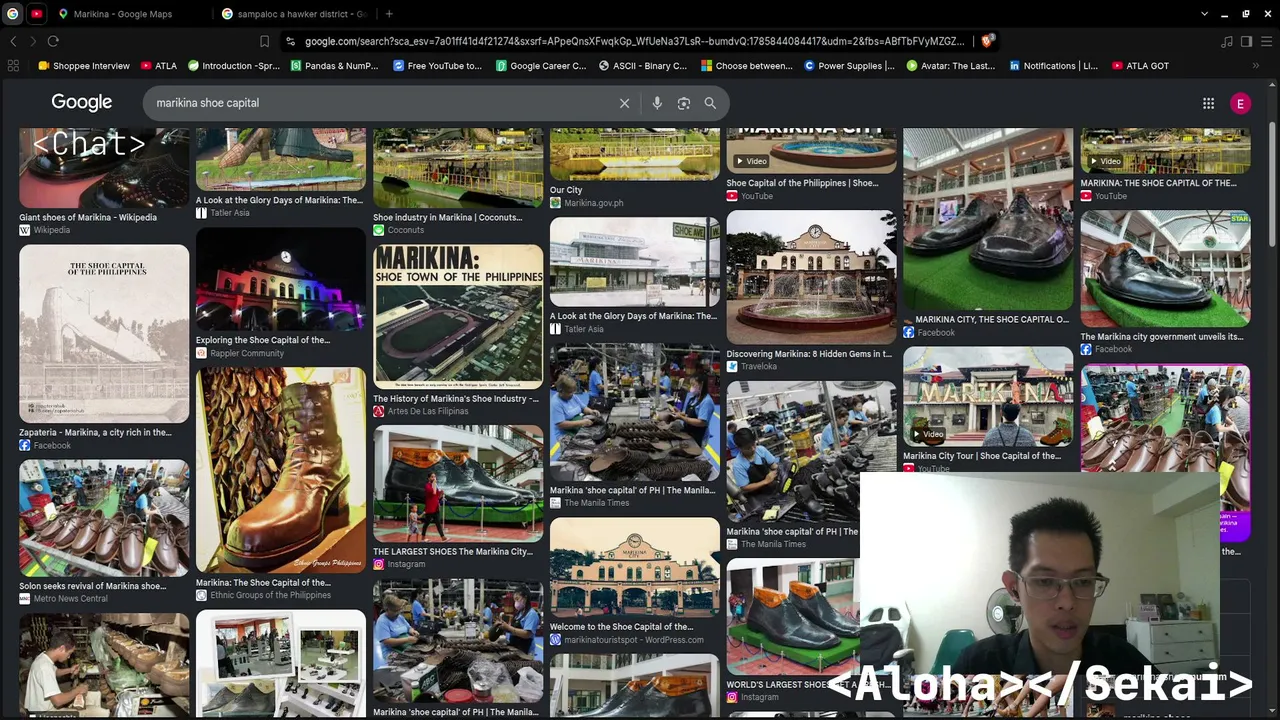Open the Brave Shields lion icon
This screenshot has height=720, width=1280.
(x=987, y=41)
